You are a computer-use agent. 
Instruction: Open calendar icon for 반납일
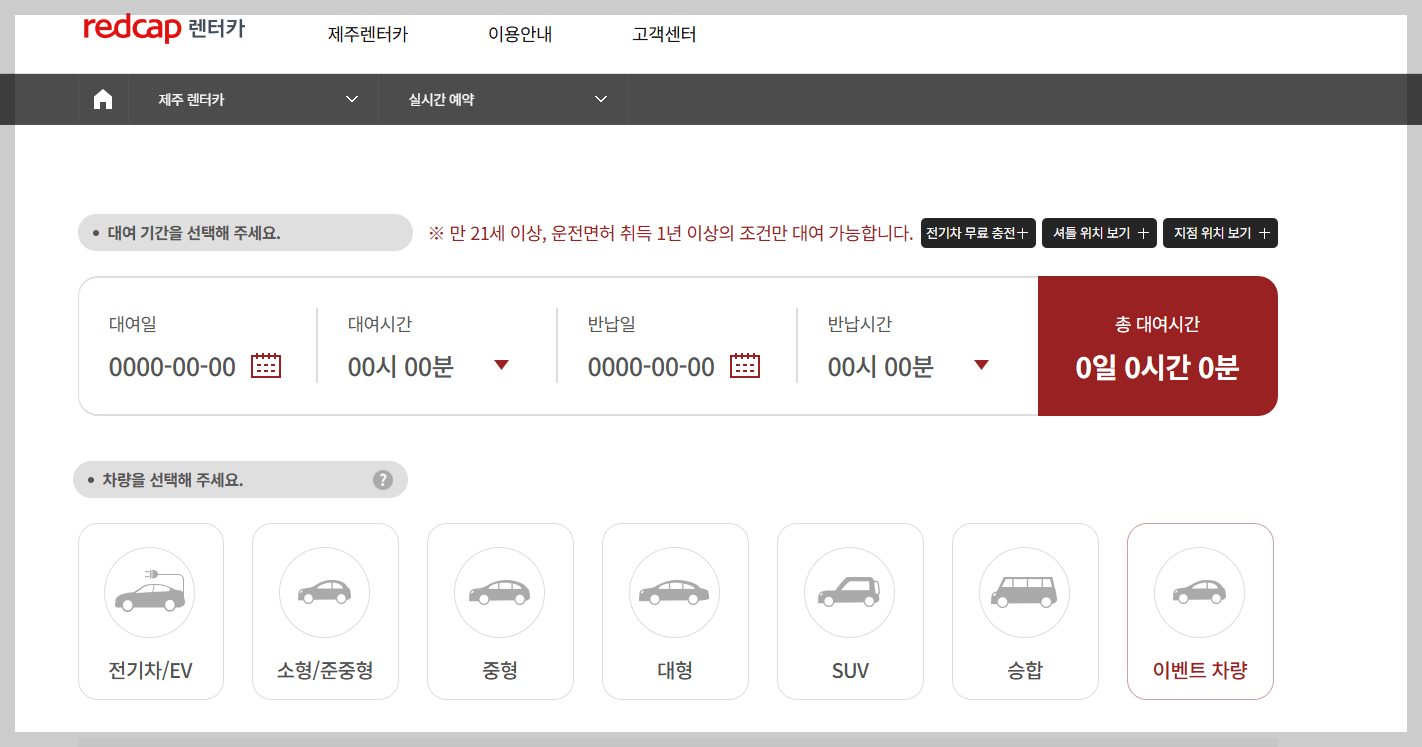click(745, 366)
